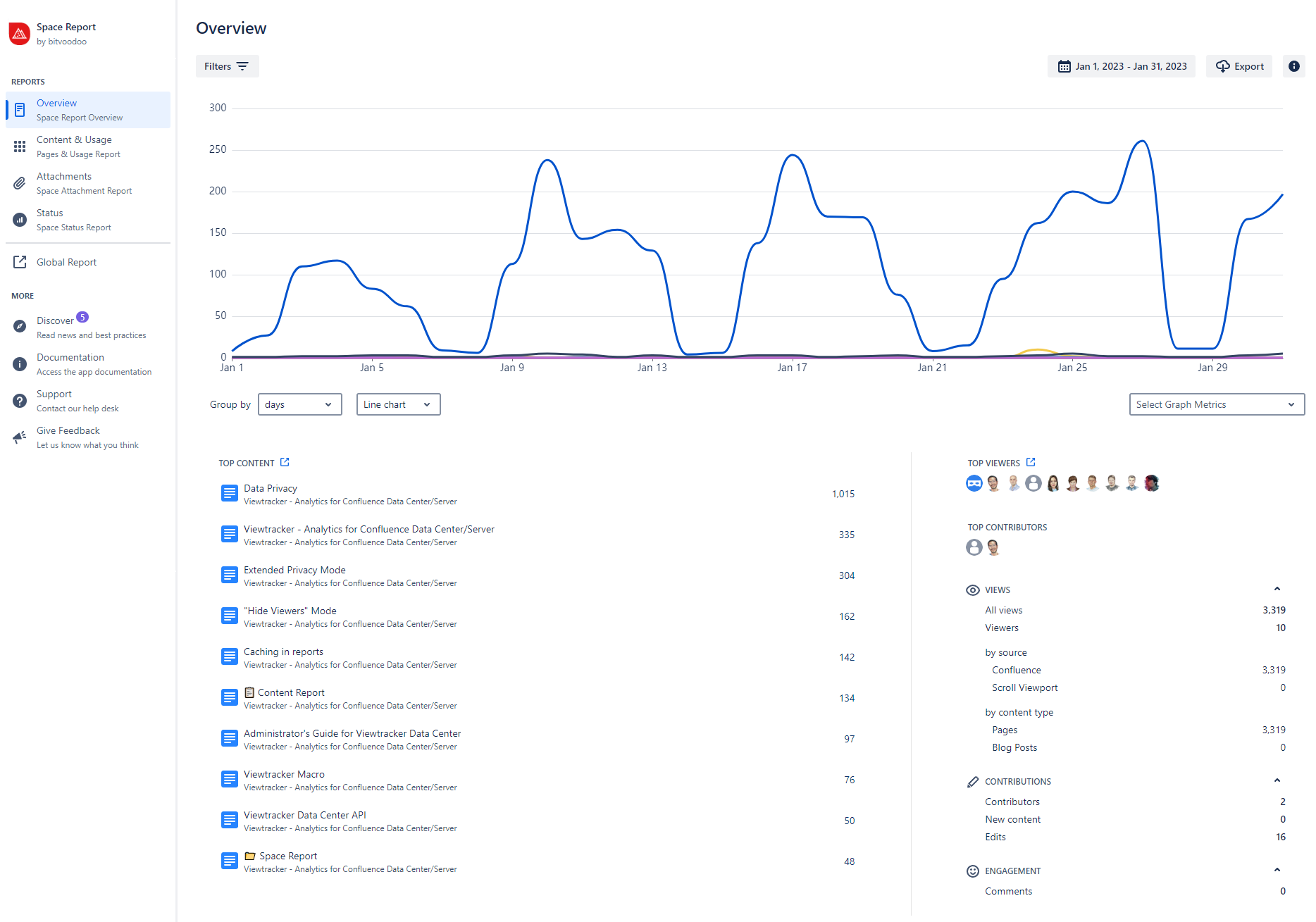Click the Export button
The width and height of the screenshot is (1316, 922).
1239,66
